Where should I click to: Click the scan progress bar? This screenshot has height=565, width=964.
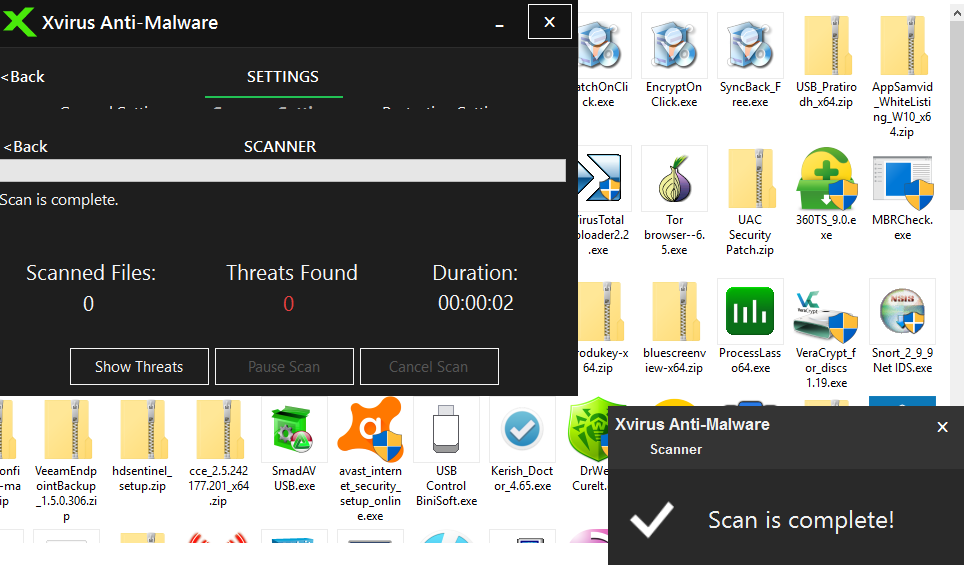pos(283,170)
